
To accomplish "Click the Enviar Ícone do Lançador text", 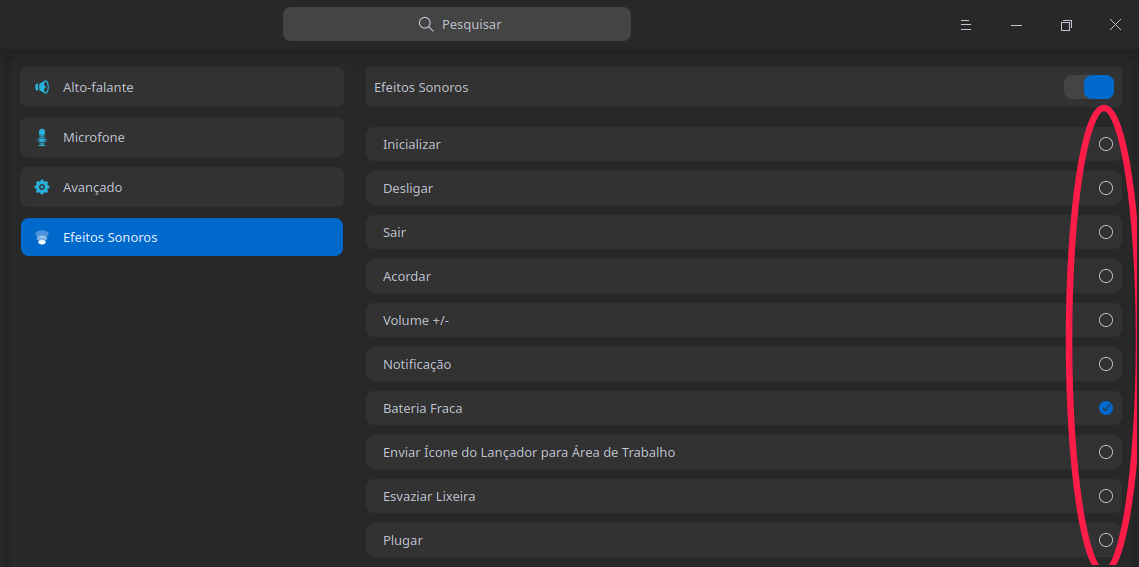I will [529, 452].
